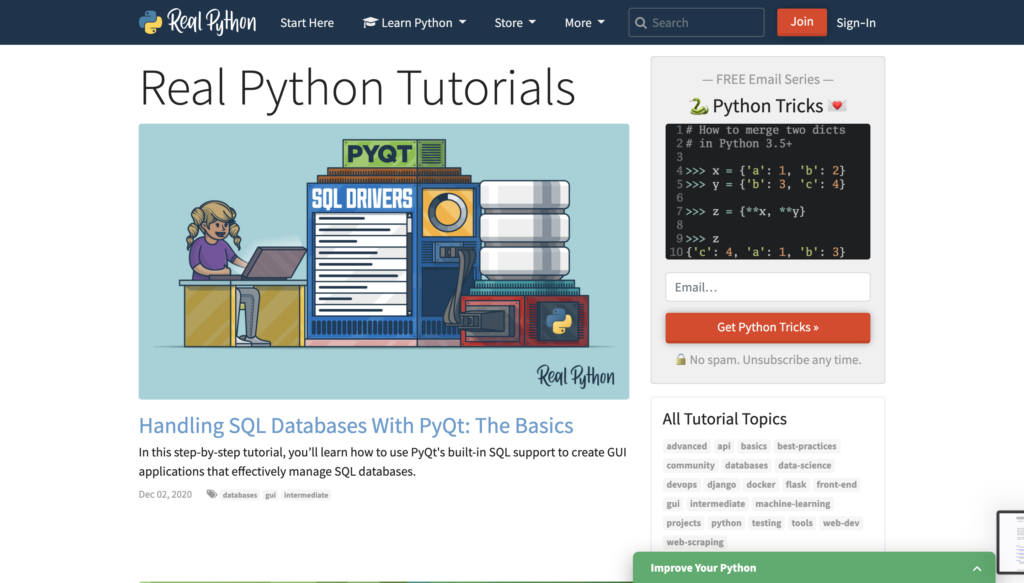1024x583 pixels.
Task: Select the data-science topic tag
Action: (x=805, y=465)
